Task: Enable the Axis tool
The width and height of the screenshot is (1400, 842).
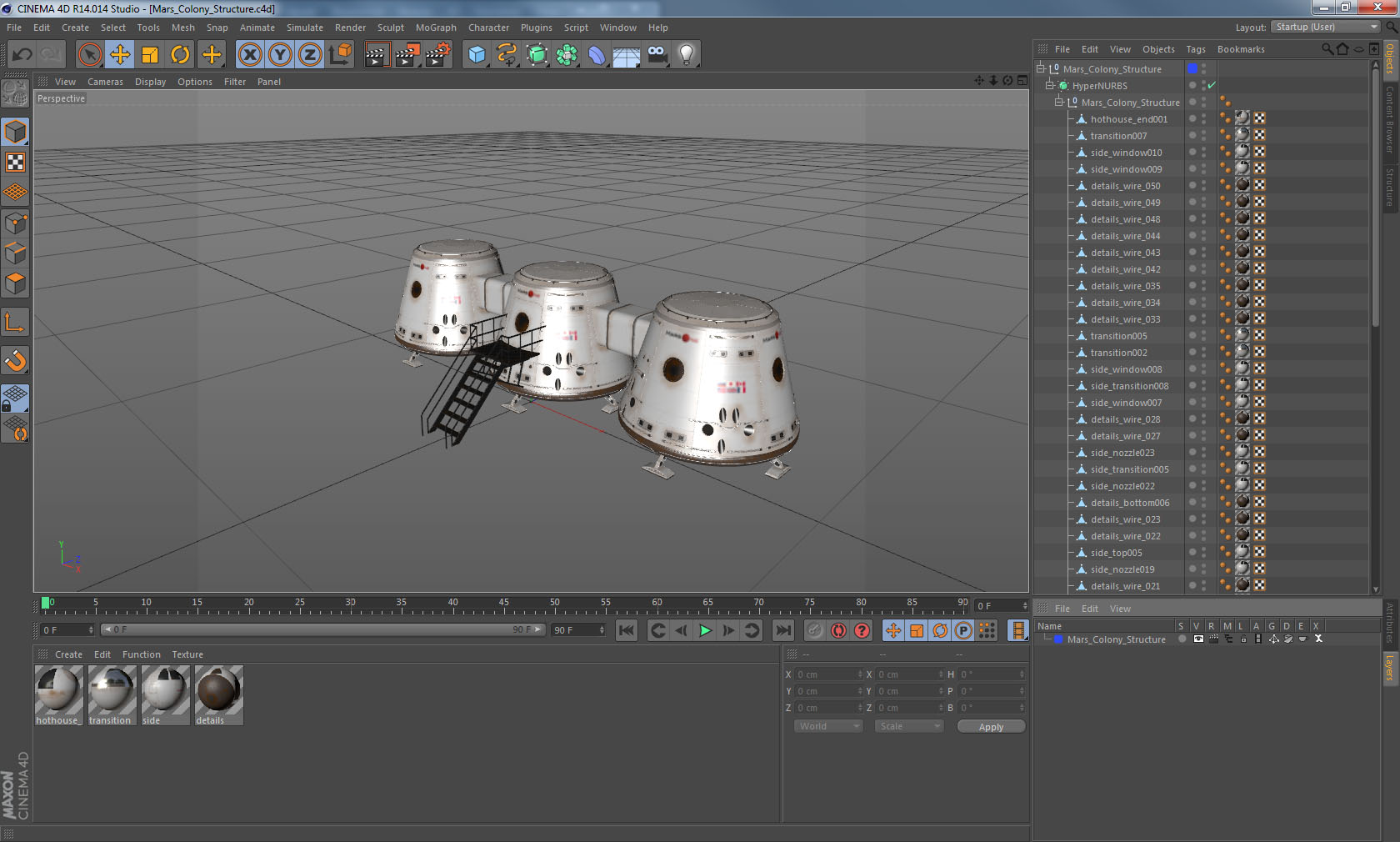Action: pyautogui.click(x=15, y=322)
